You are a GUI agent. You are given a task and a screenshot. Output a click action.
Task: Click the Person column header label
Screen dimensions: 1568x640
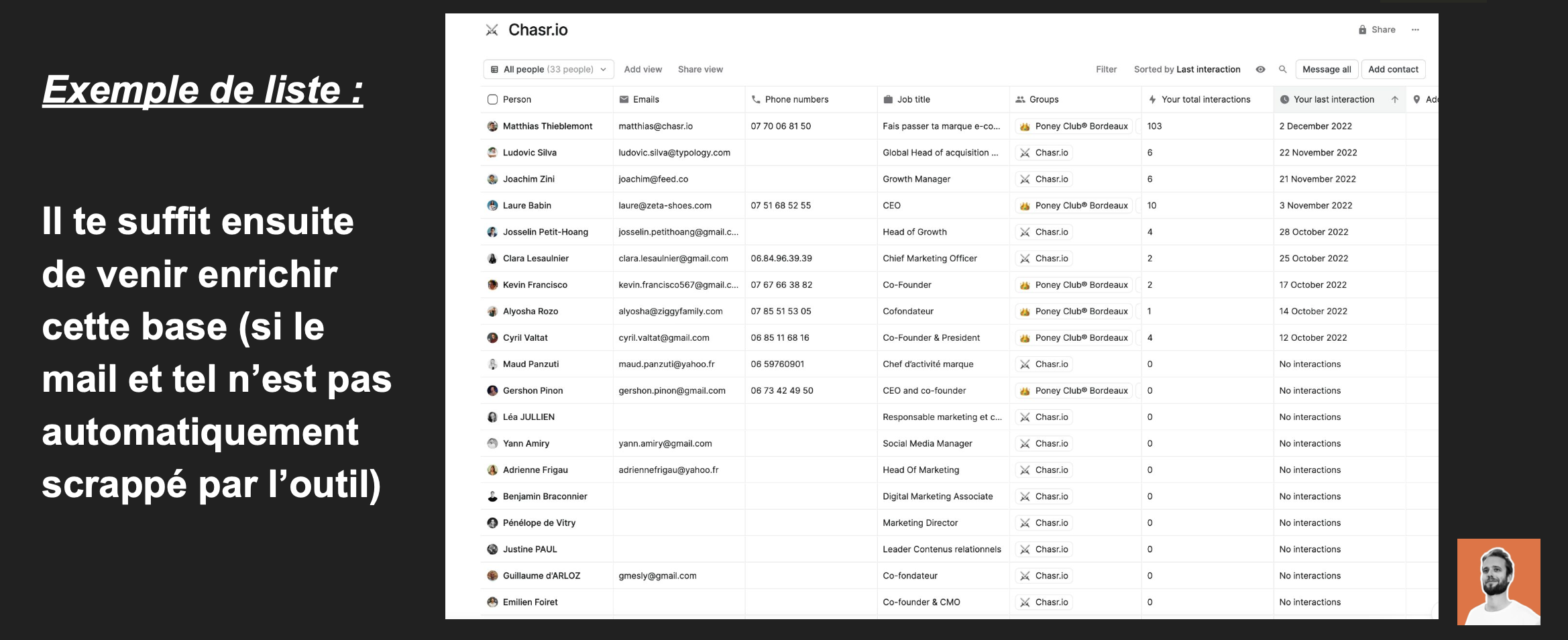516,99
